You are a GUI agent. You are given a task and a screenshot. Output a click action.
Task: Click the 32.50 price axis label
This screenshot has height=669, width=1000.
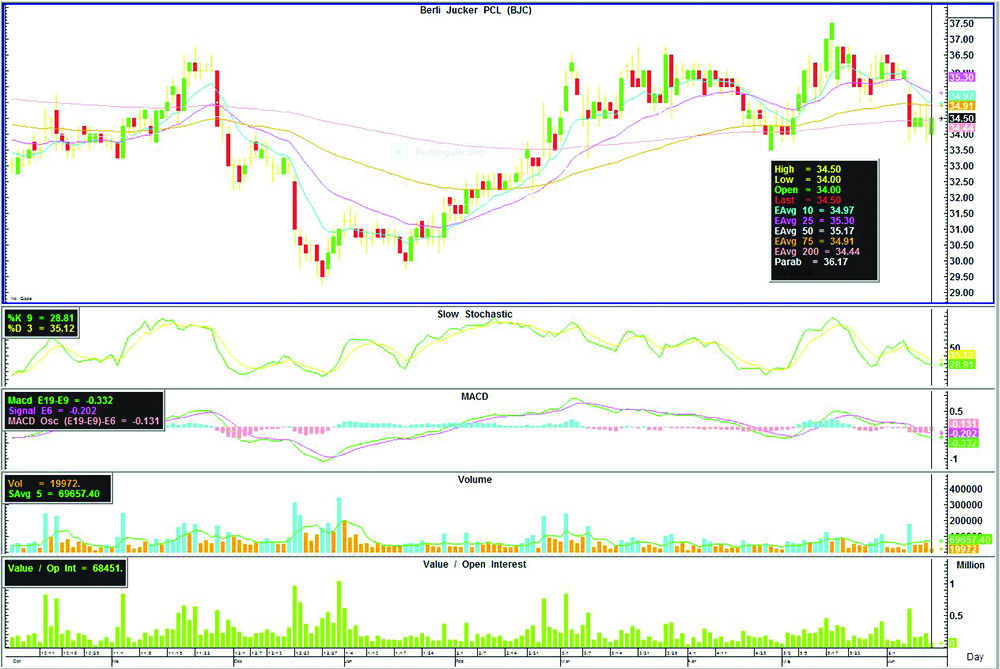pos(962,182)
